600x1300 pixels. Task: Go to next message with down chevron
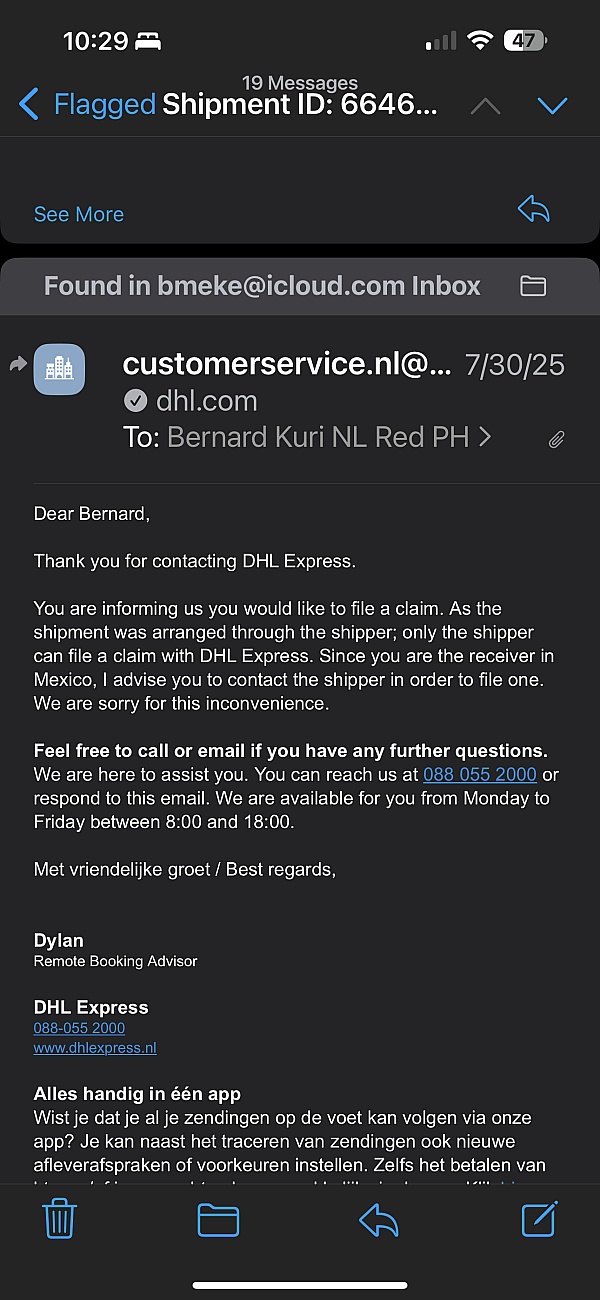click(552, 105)
